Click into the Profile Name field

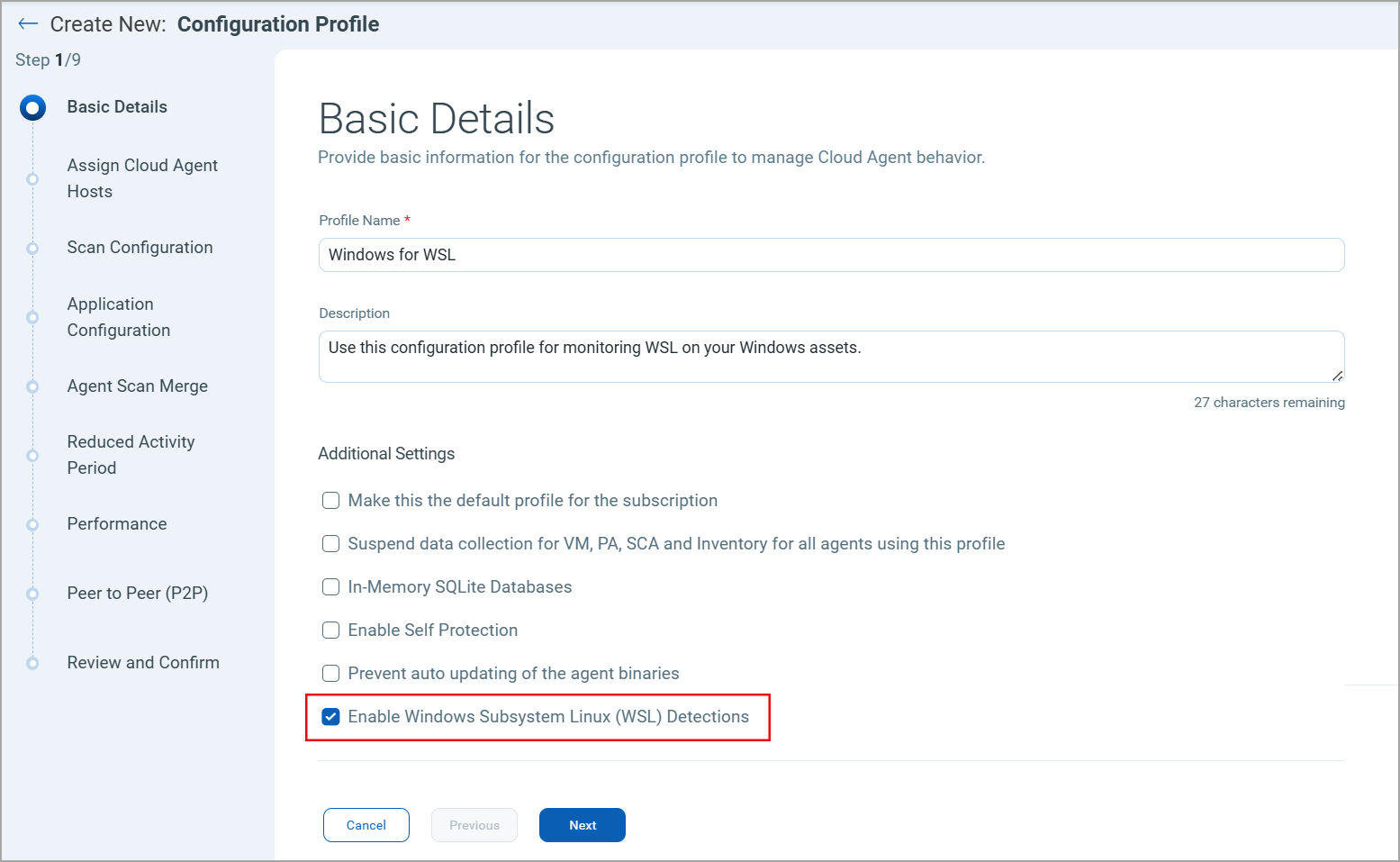[830, 255]
